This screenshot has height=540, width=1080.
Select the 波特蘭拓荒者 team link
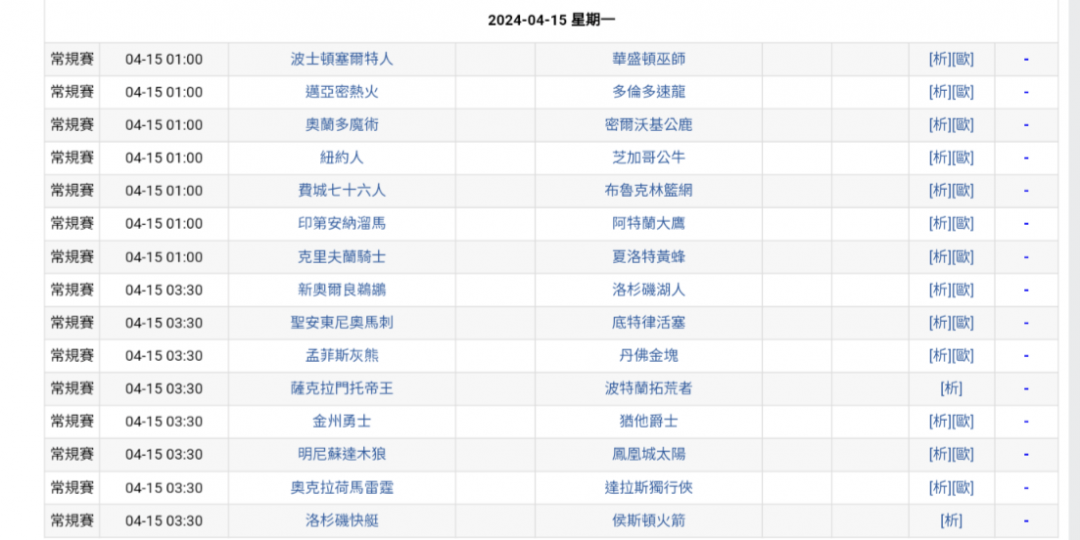pyautogui.click(x=648, y=388)
